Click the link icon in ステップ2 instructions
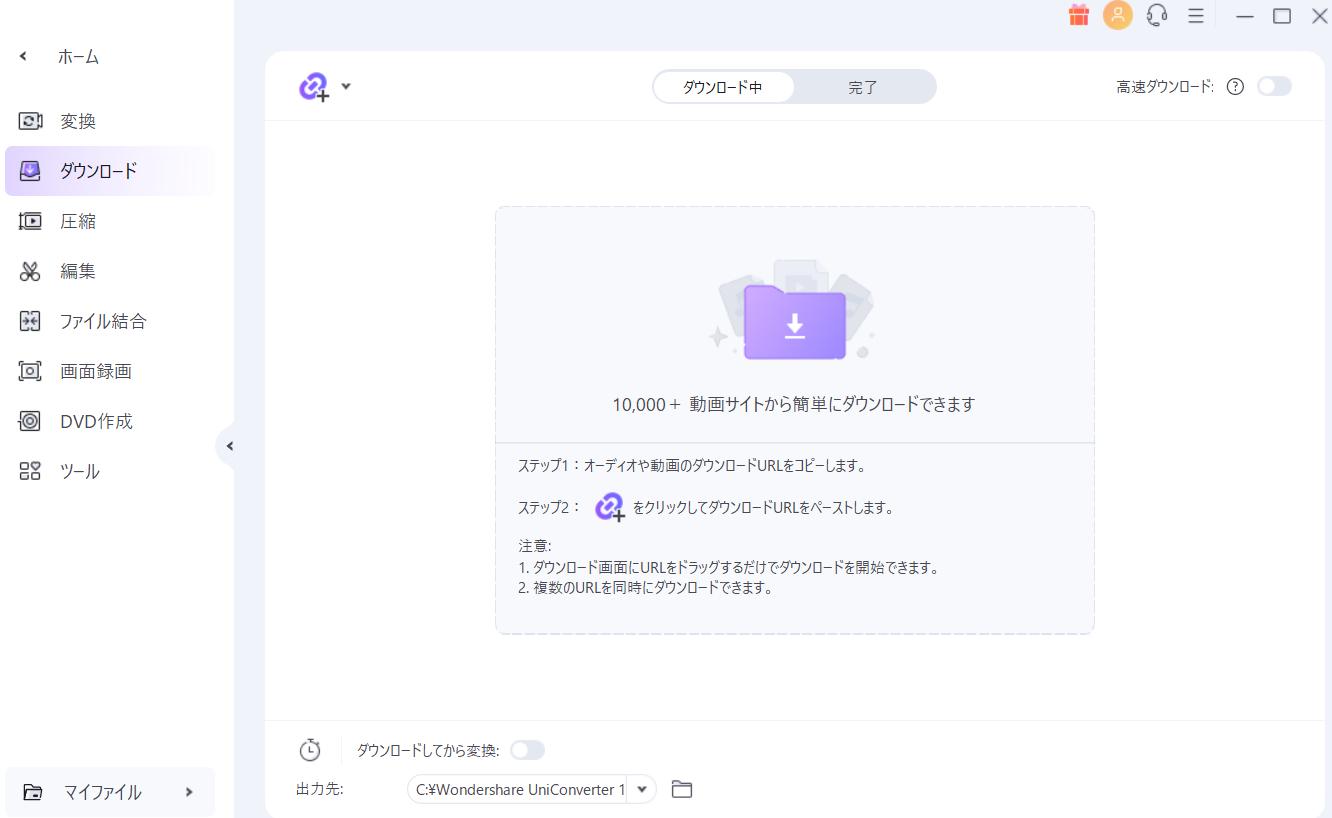The width and height of the screenshot is (1332, 818). point(609,507)
